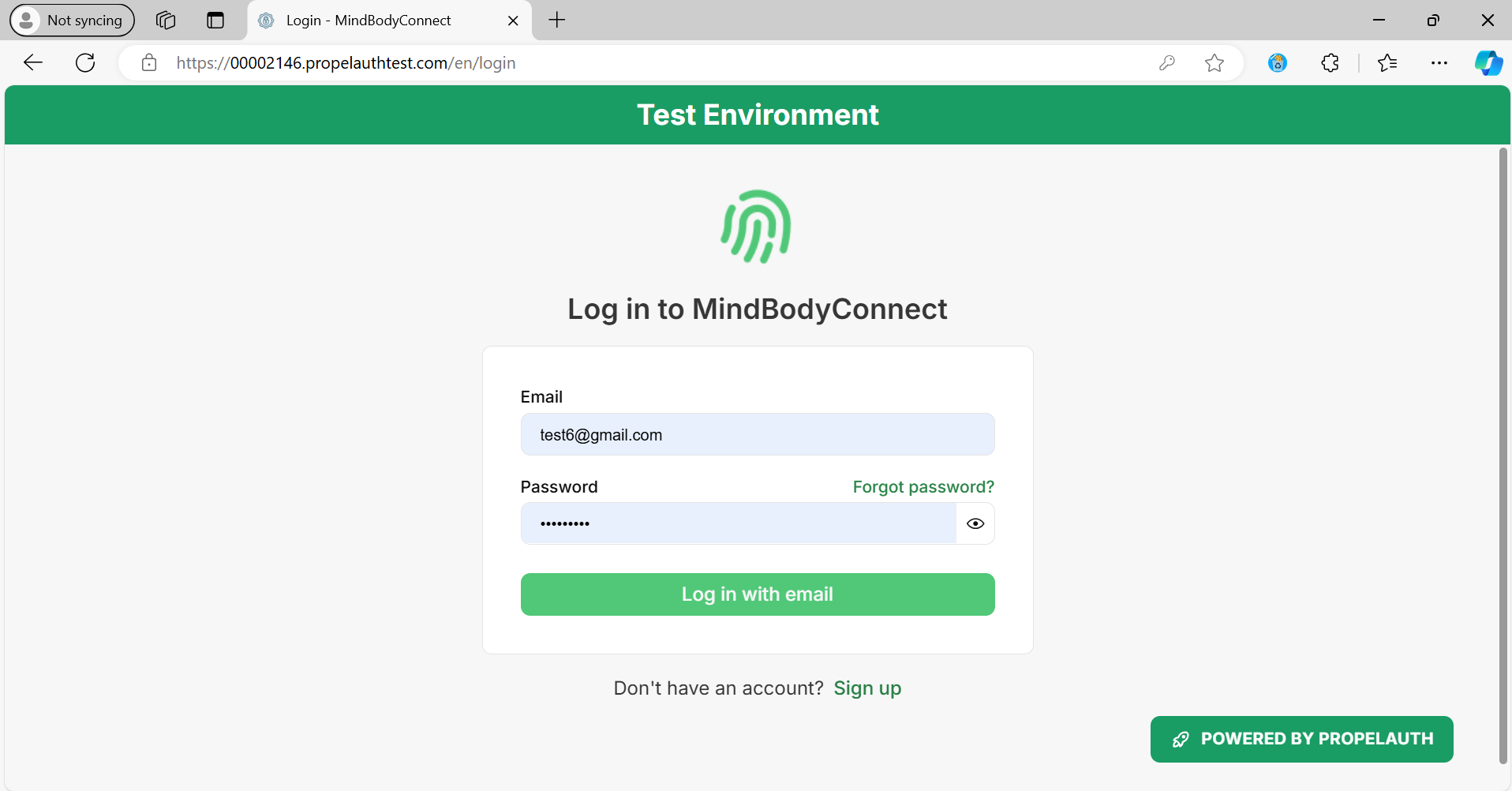Open the colorful profile extension icon
Image resolution: width=1512 pixels, height=791 pixels.
pos(1278,63)
